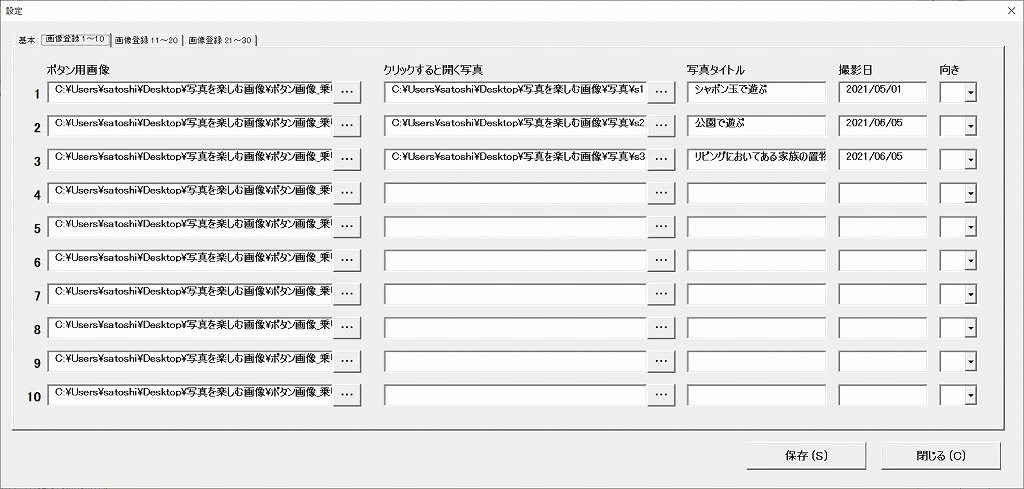1024x489 pixels.
Task: Click the row 2 shooting date field
Action: pyautogui.click(x=883, y=126)
